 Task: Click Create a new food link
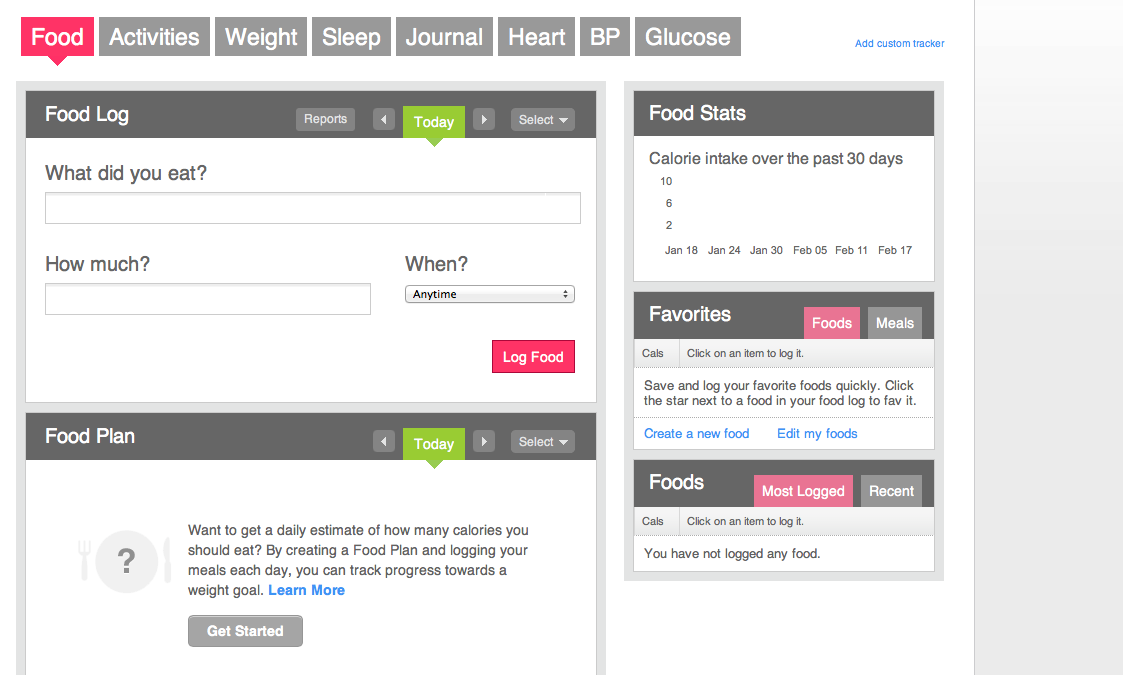coord(696,434)
